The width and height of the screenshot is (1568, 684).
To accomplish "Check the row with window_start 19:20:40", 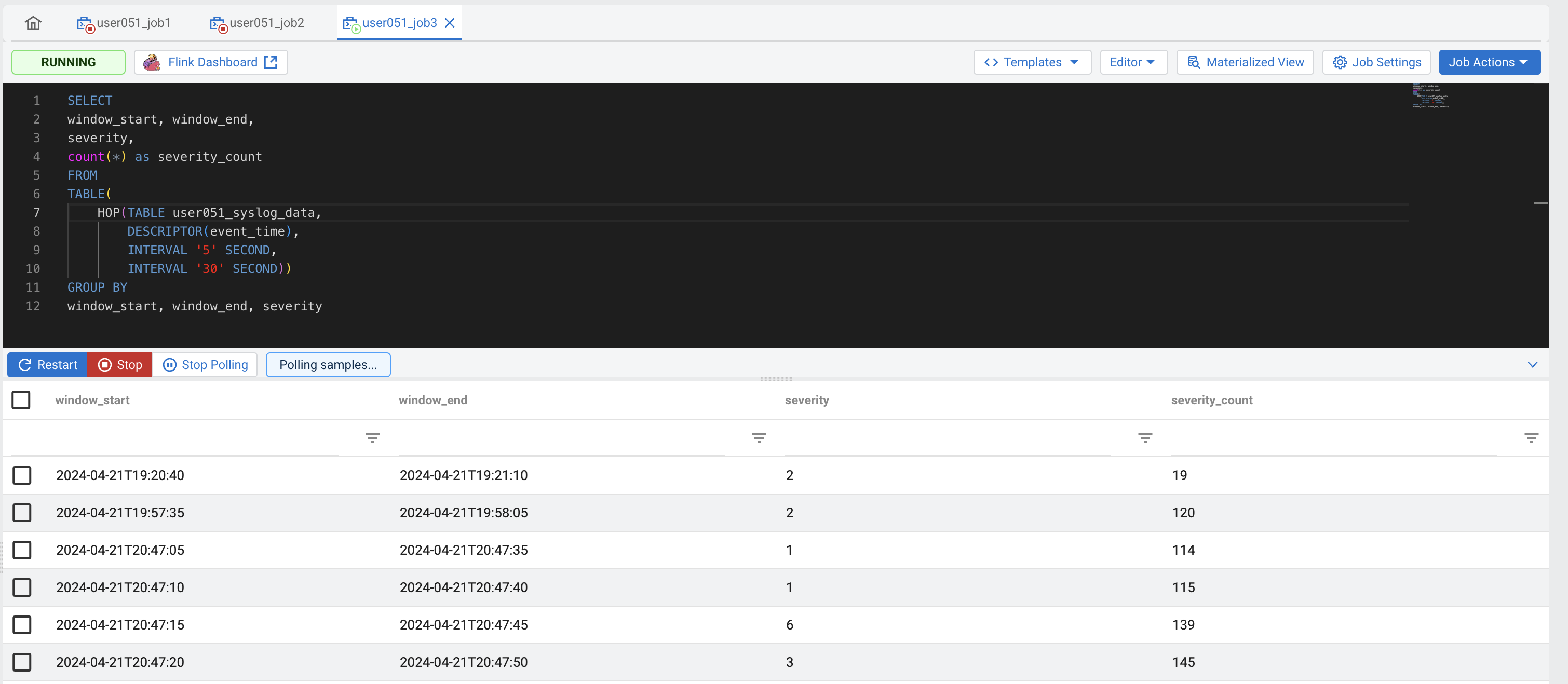I will 22,475.
